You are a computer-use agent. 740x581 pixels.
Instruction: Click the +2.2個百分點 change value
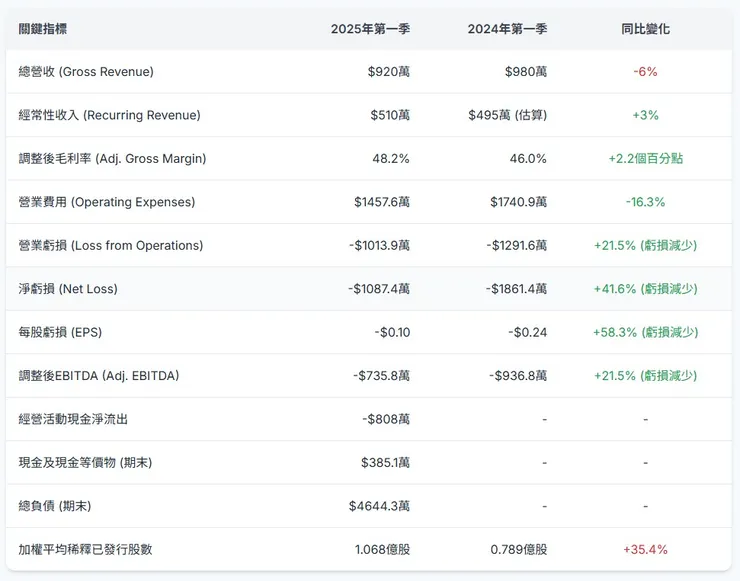[645, 159]
